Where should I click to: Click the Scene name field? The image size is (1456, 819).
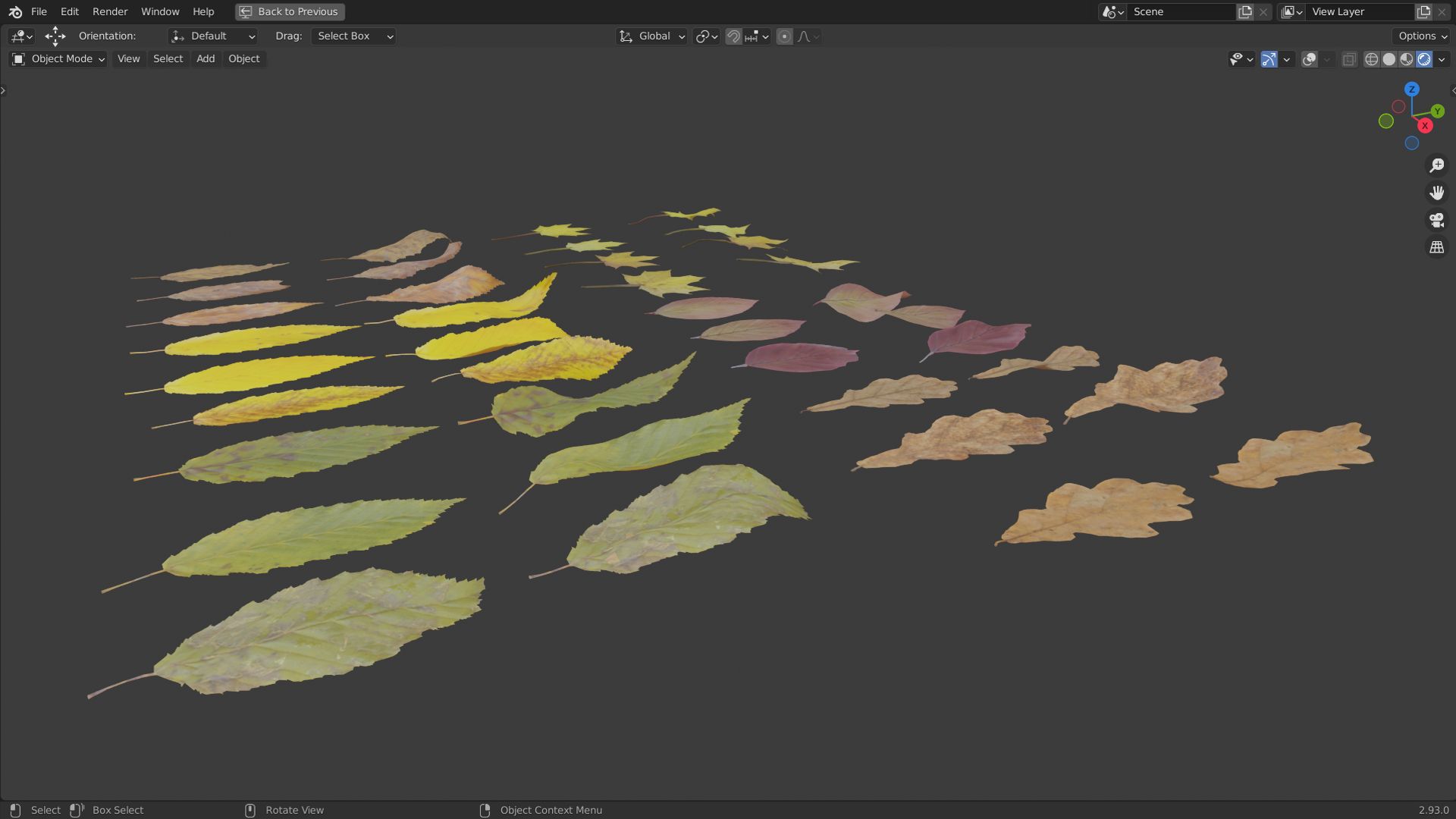(x=1179, y=12)
